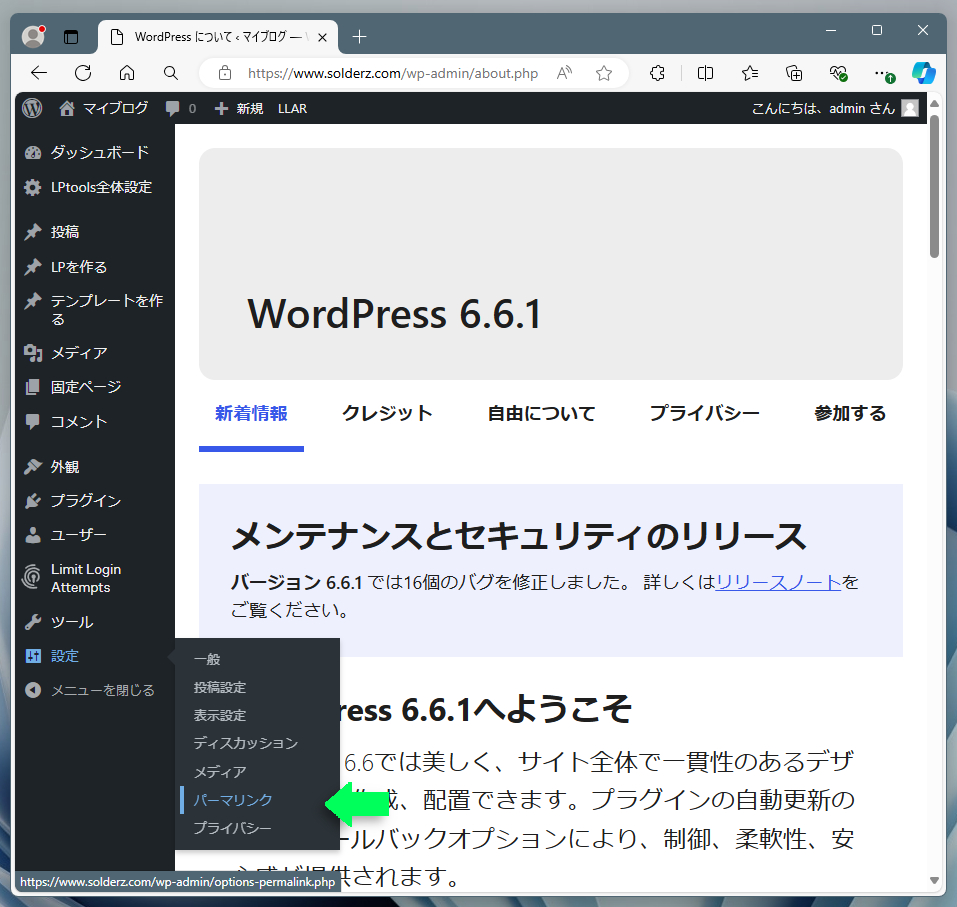Open the favorites list icon
Screen dimensions: 957x907
tap(750, 73)
